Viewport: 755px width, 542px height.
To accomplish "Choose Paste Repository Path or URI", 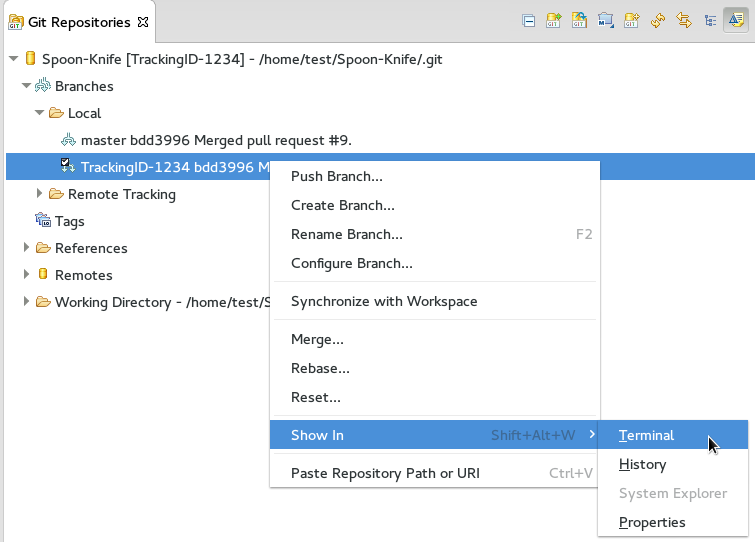I will click(x=435, y=473).
